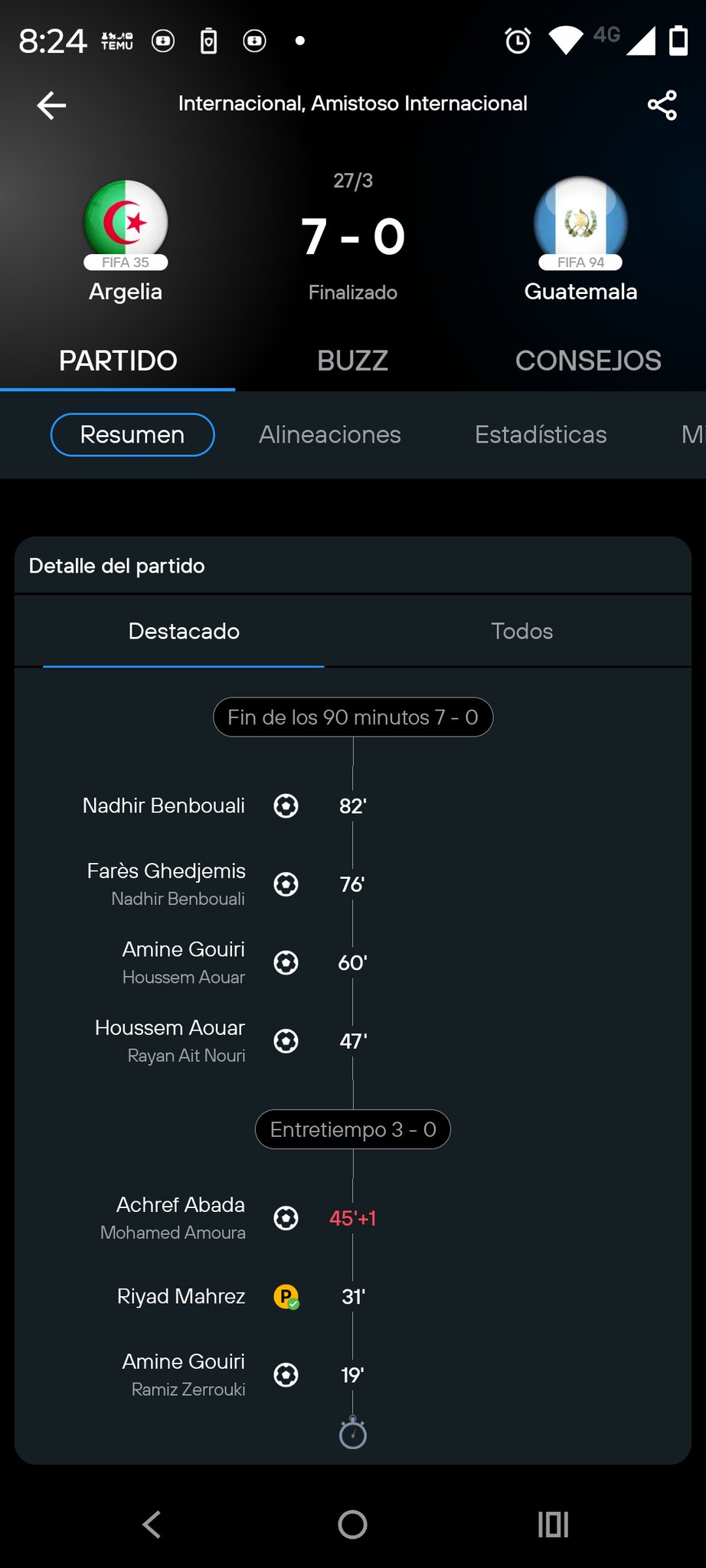Tap the goal icon at 45'+1
The image size is (706, 1568).
pyautogui.click(x=286, y=1217)
